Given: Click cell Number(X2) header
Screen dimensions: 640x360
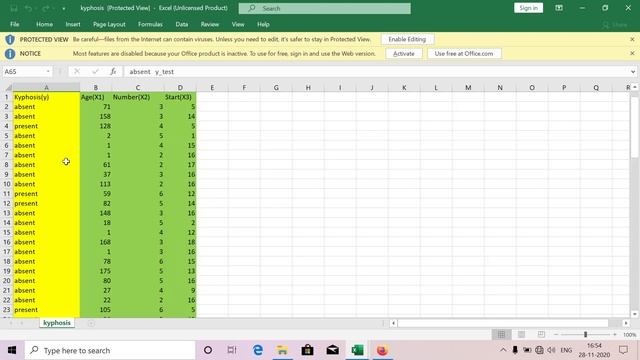Looking at the screenshot, I should [138, 97].
